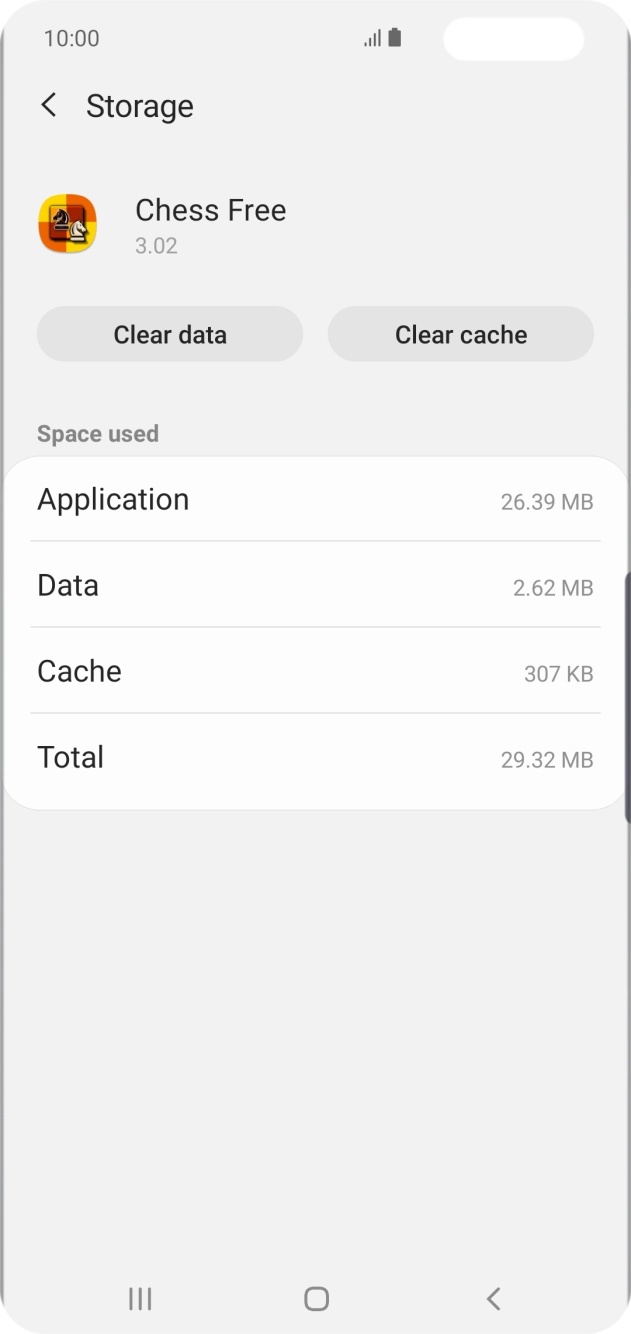Tap the battery icon in status bar
The image size is (631, 1334).
click(395, 37)
